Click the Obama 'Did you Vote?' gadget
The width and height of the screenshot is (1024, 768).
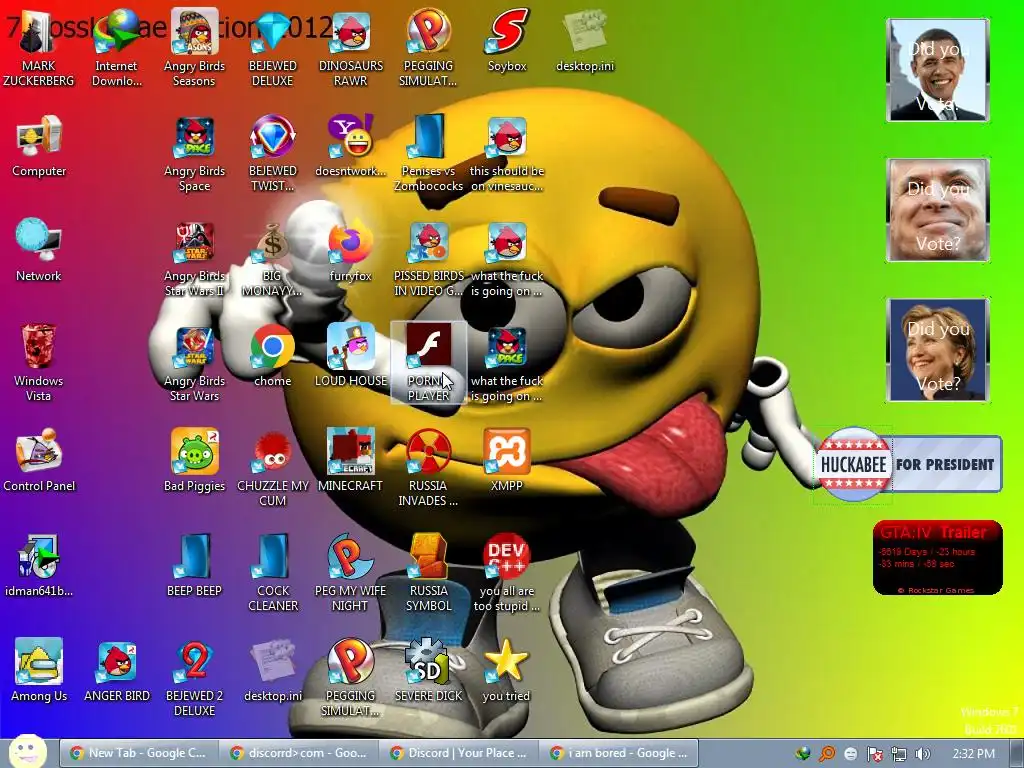pyautogui.click(x=938, y=70)
